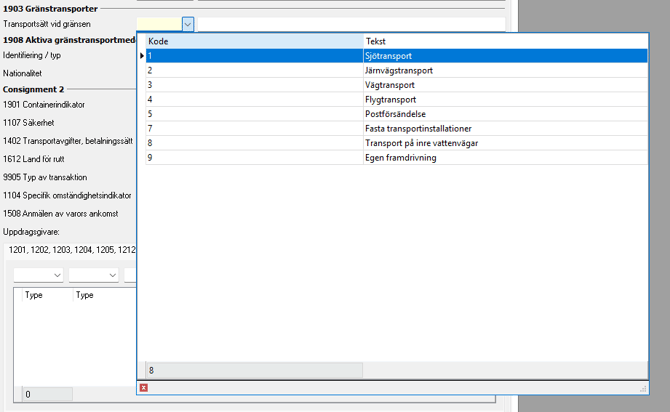Select Egen framdrivning option
The image size is (670, 412).
pyautogui.click(x=401, y=157)
